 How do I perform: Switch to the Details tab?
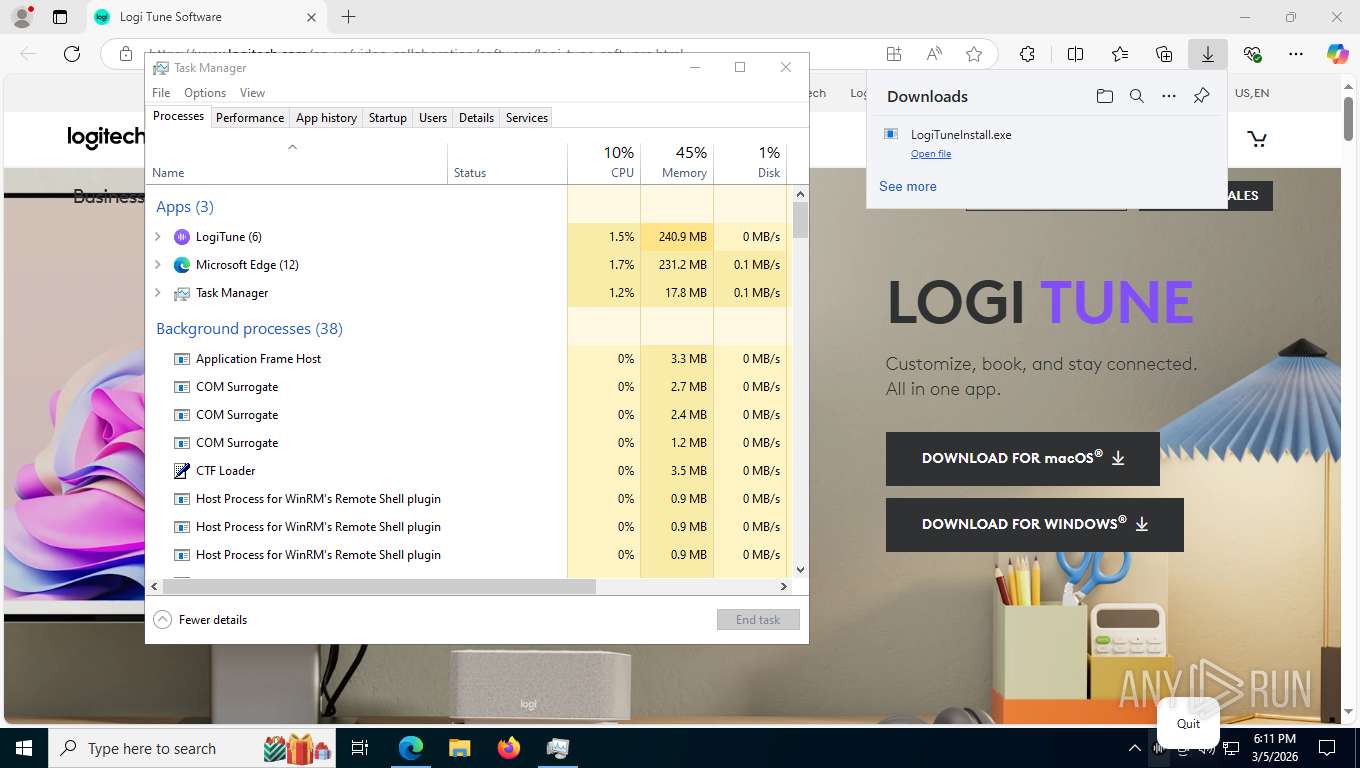(476, 118)
